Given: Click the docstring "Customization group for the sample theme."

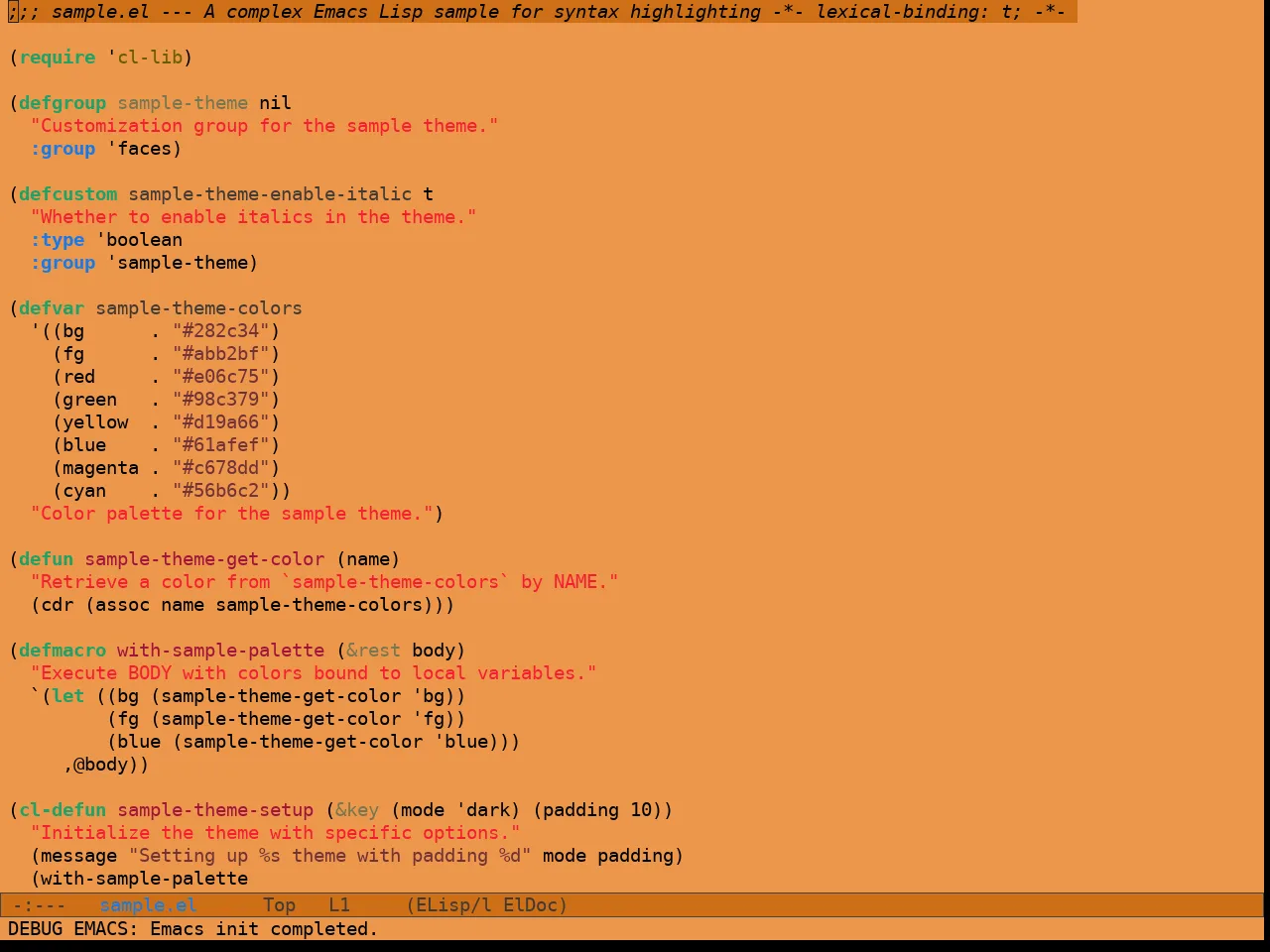Looking at the screenshot, I should (x=264, y=126).
